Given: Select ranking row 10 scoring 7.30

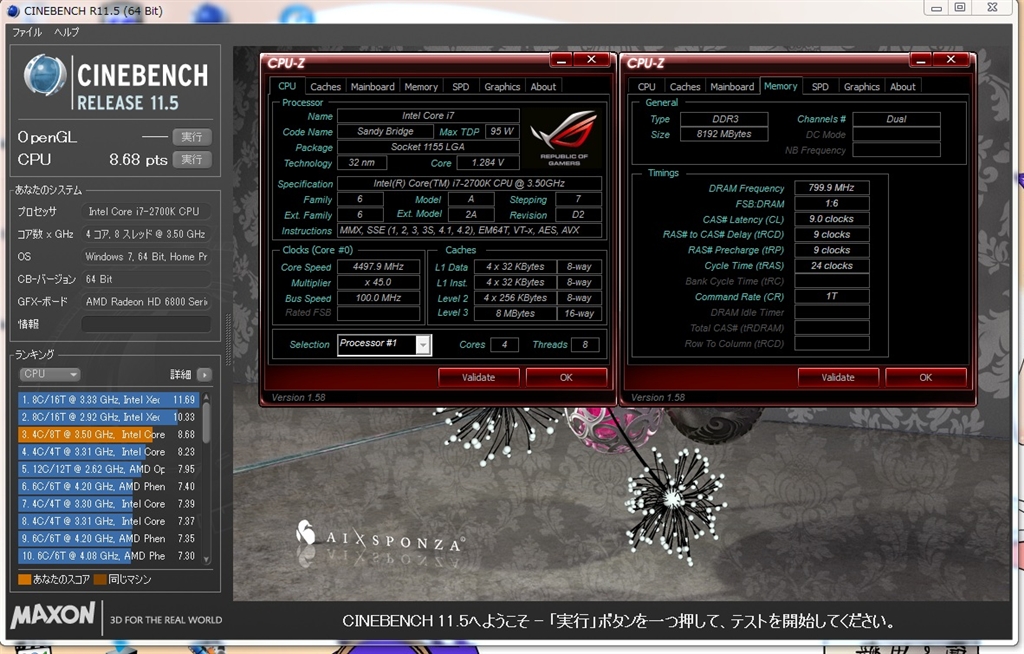Looking at the screenshot, I should [108, 556].
